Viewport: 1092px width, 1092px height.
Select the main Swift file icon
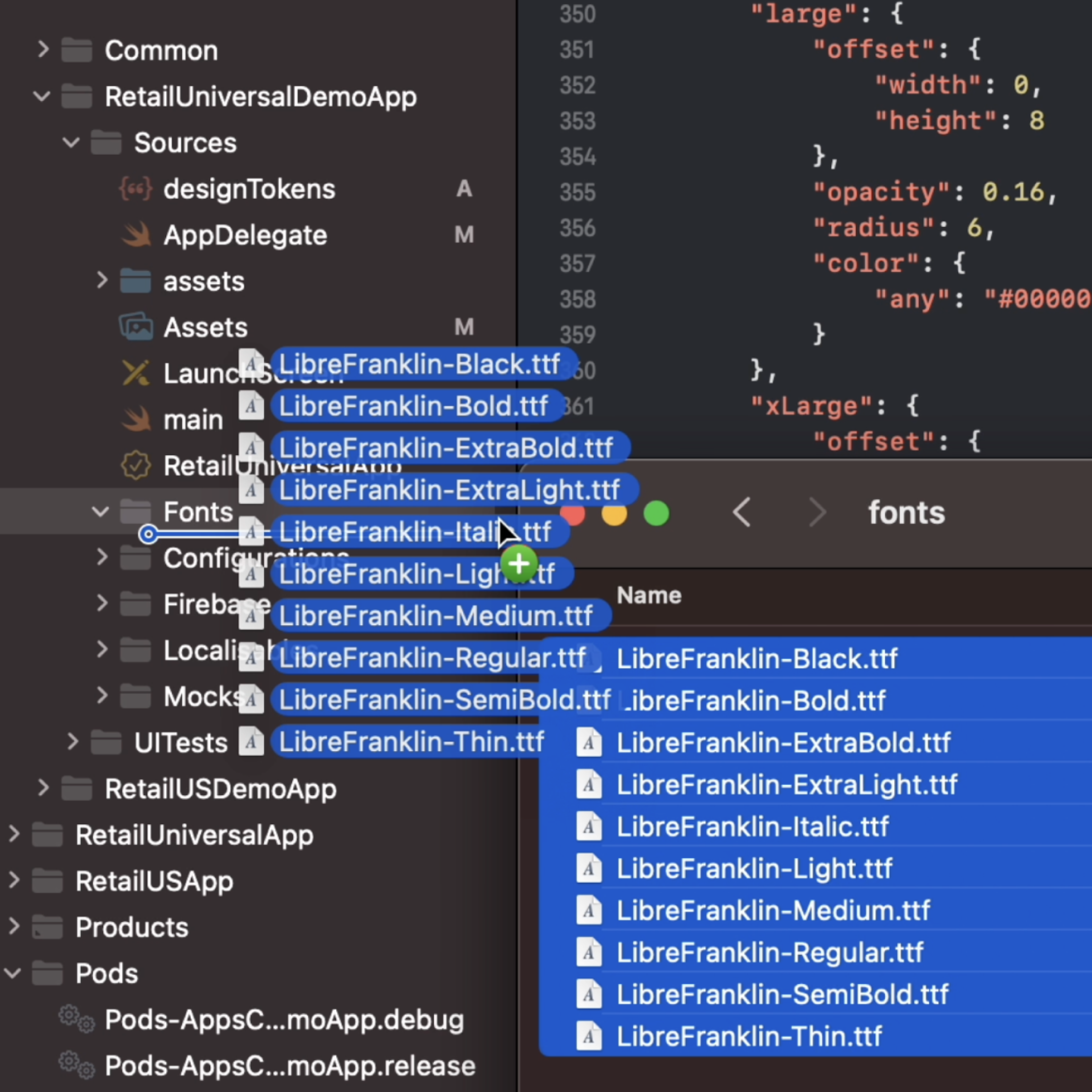135,419
